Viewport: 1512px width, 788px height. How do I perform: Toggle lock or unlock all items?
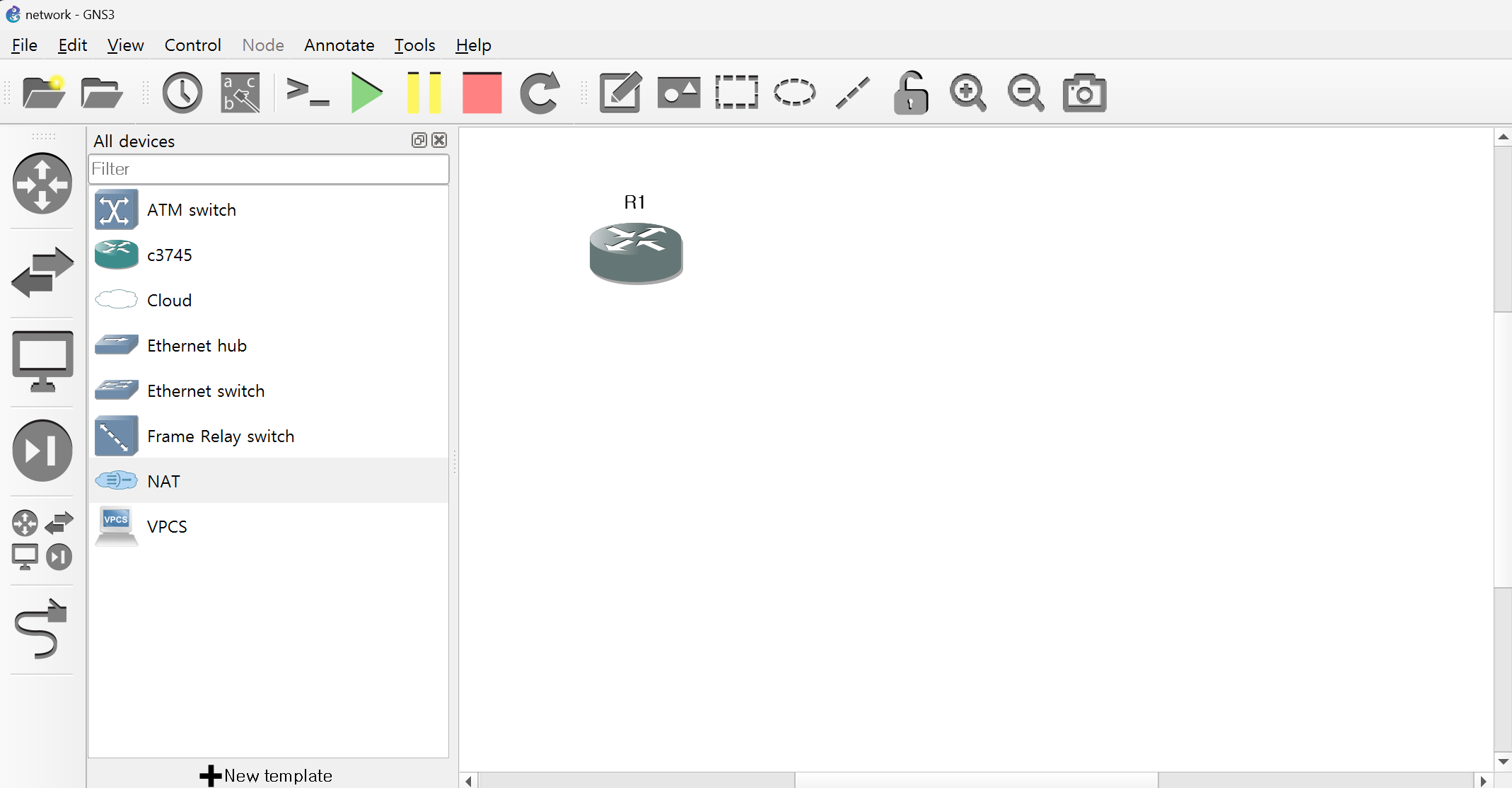(x=910, y=93)
